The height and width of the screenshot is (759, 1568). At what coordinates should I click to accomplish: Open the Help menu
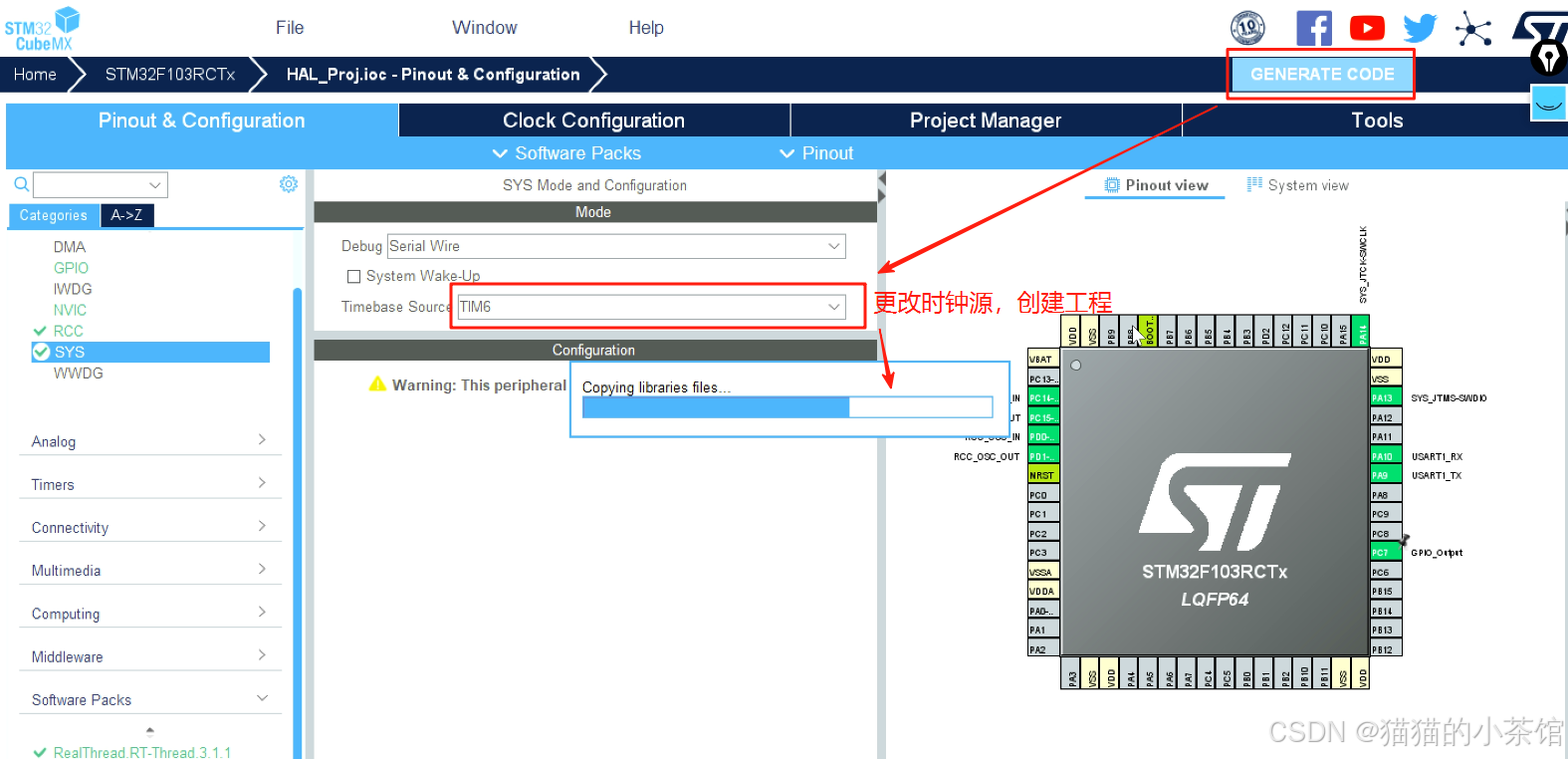pos(646,28)
